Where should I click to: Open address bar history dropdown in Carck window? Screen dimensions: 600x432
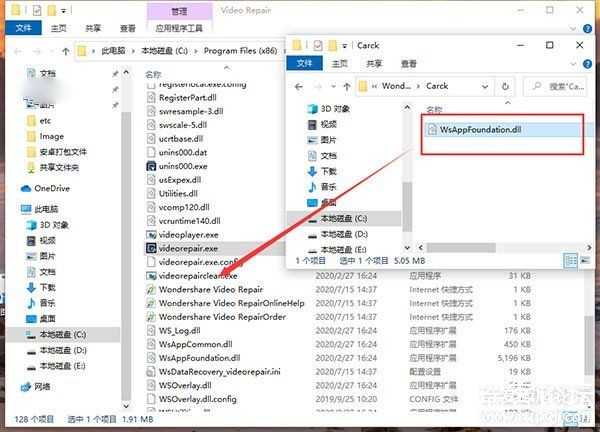485,87
